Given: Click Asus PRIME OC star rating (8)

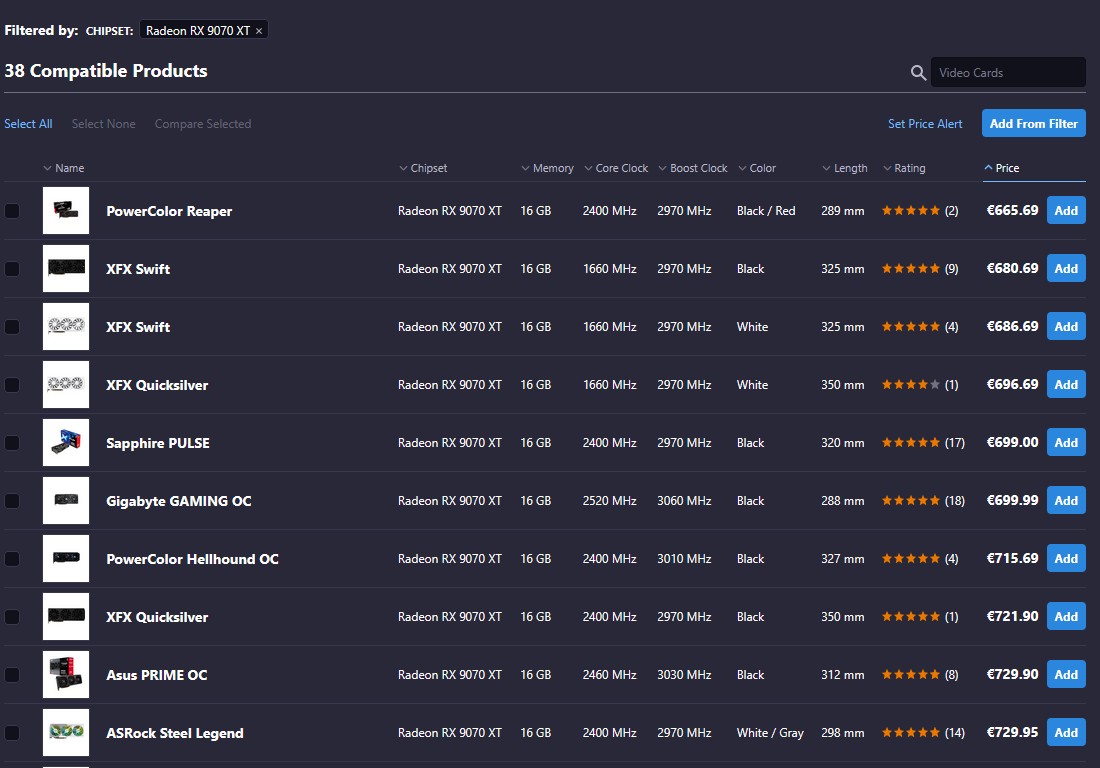Looking at the screenshot, I should coord(920,675).
